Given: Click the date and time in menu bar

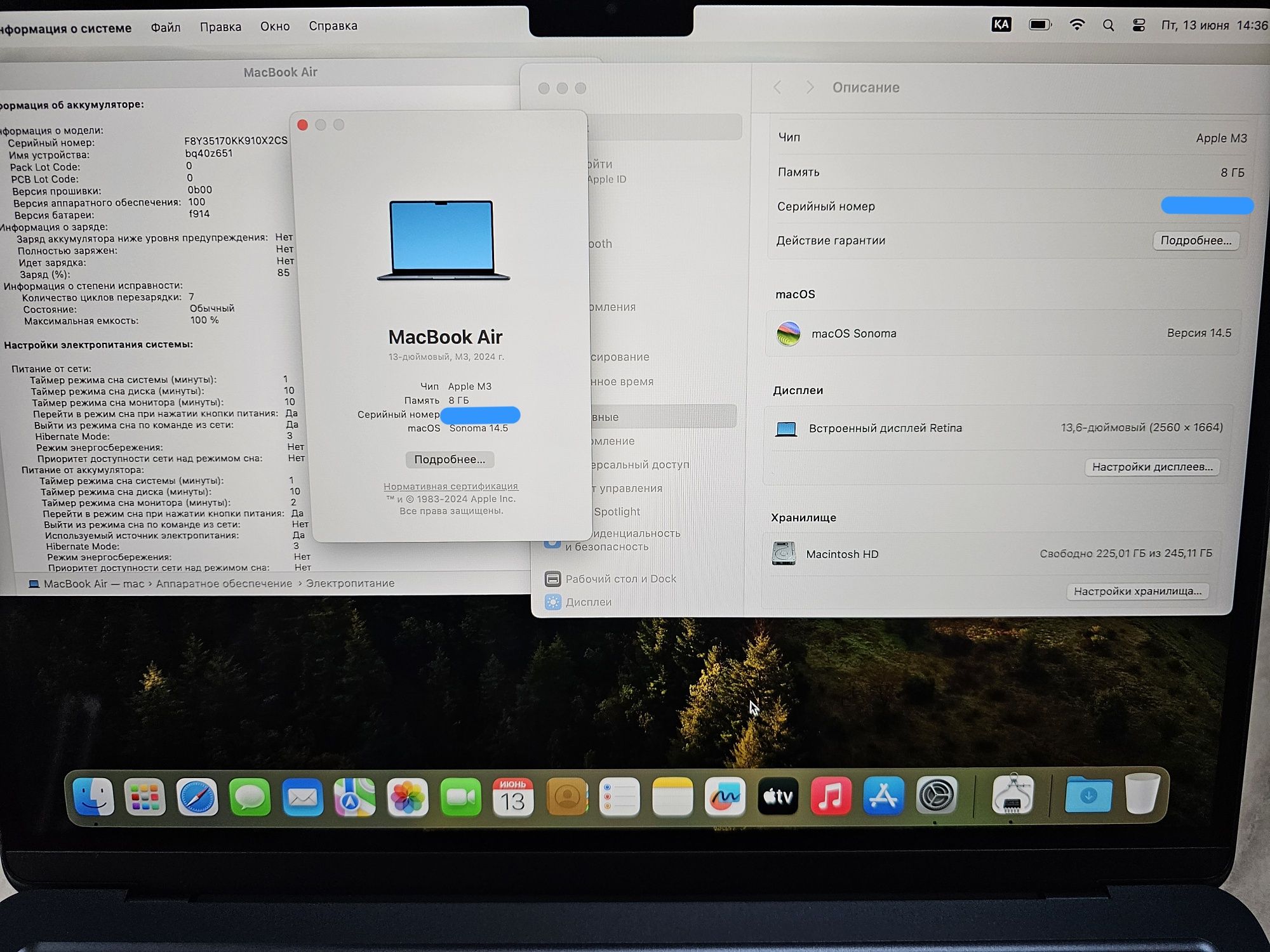Looking at the screenshot, I should coord(1215,25).
